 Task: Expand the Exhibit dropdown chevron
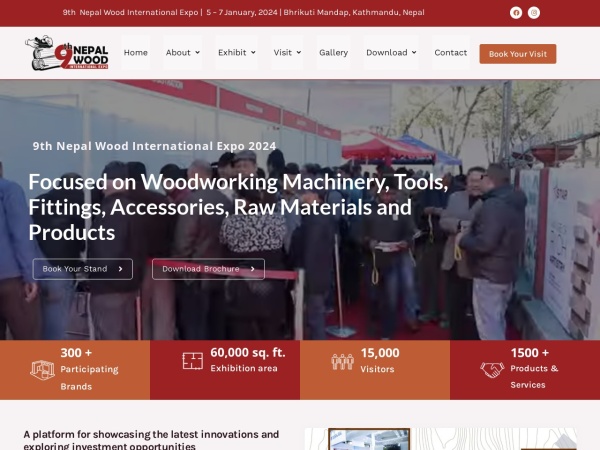point(253,53)
